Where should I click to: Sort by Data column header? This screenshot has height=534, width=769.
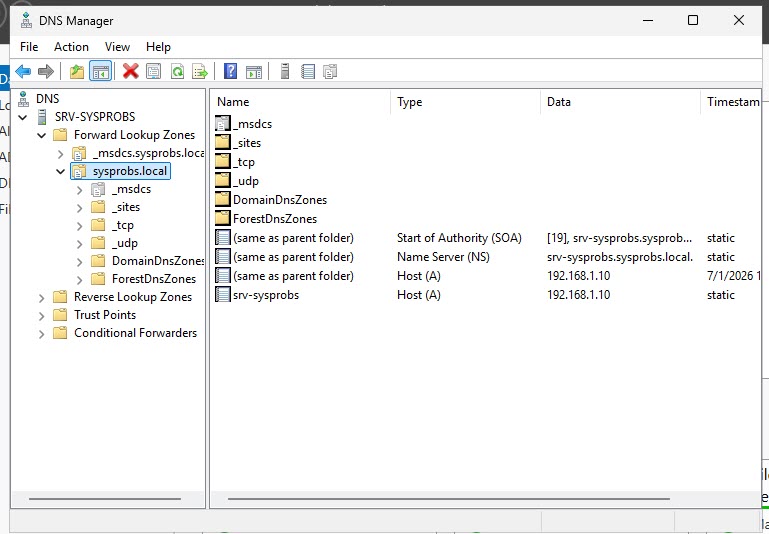621,102
